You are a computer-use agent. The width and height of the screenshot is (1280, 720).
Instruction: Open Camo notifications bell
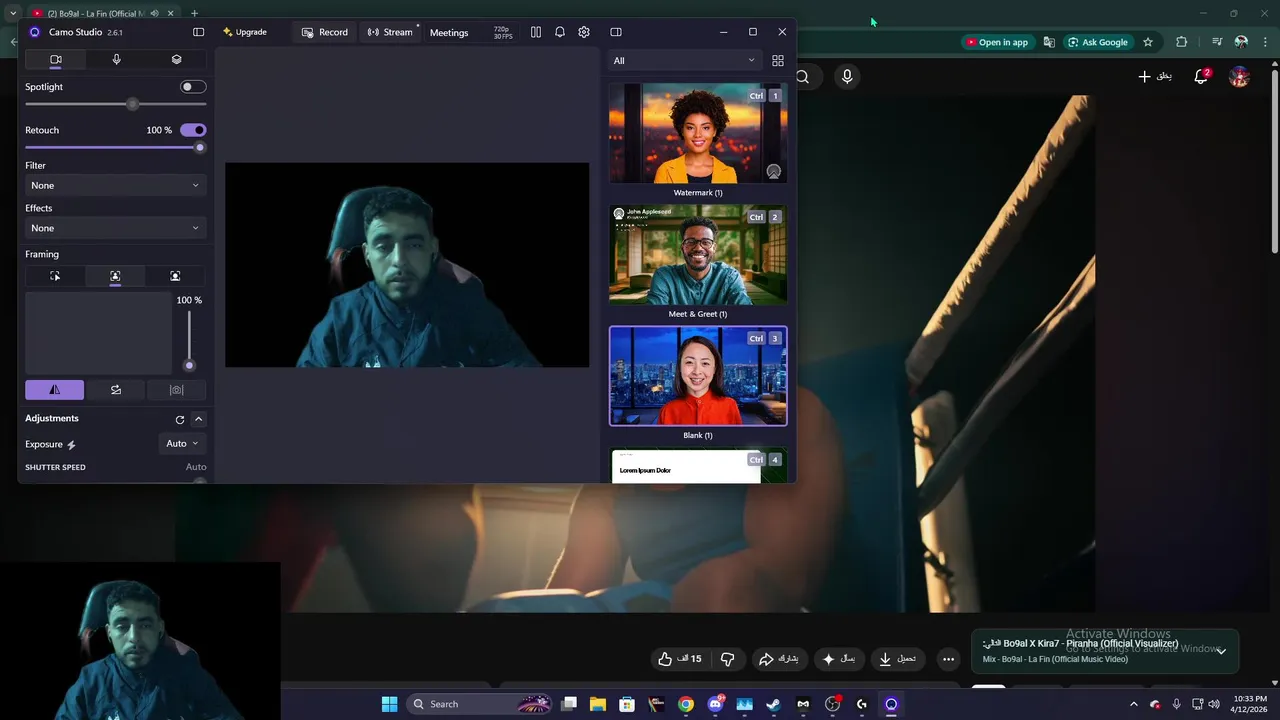560,32
